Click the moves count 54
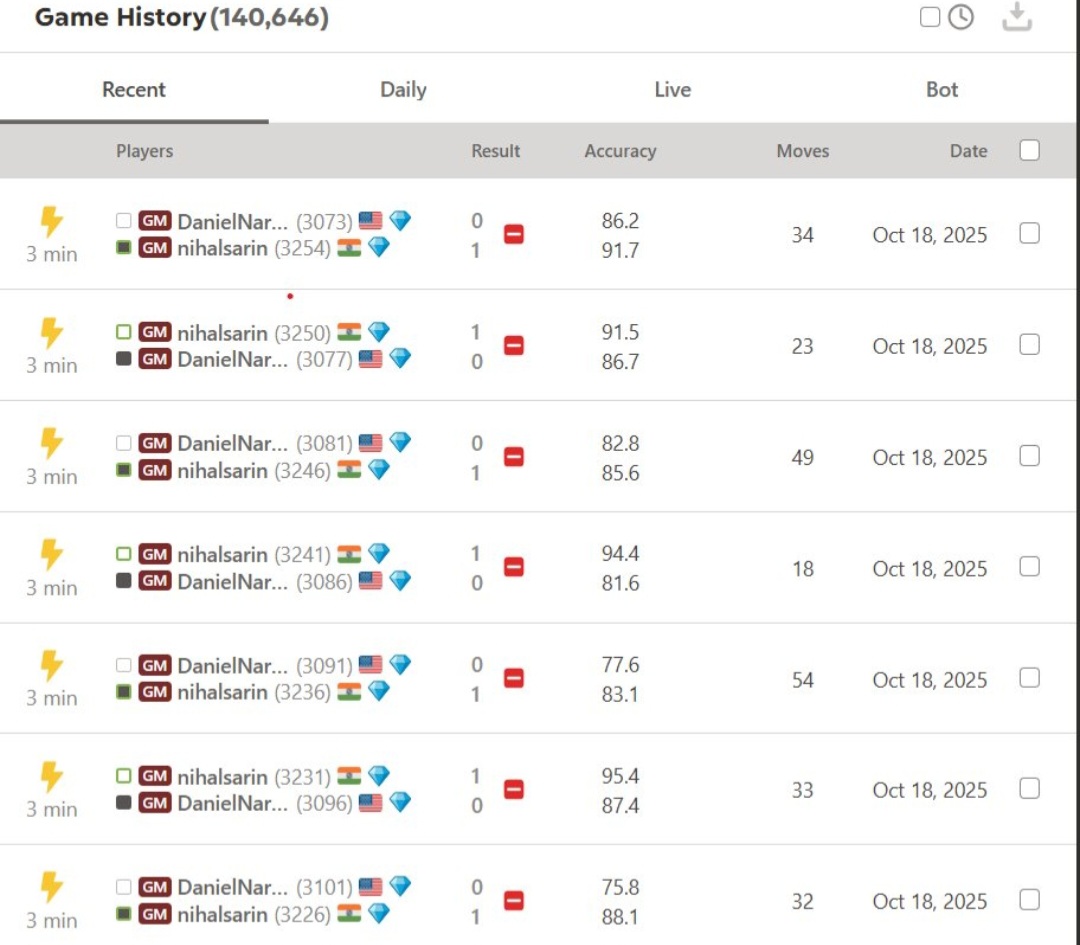Viewport: 1080px width, 945px height. click(802, 680)
